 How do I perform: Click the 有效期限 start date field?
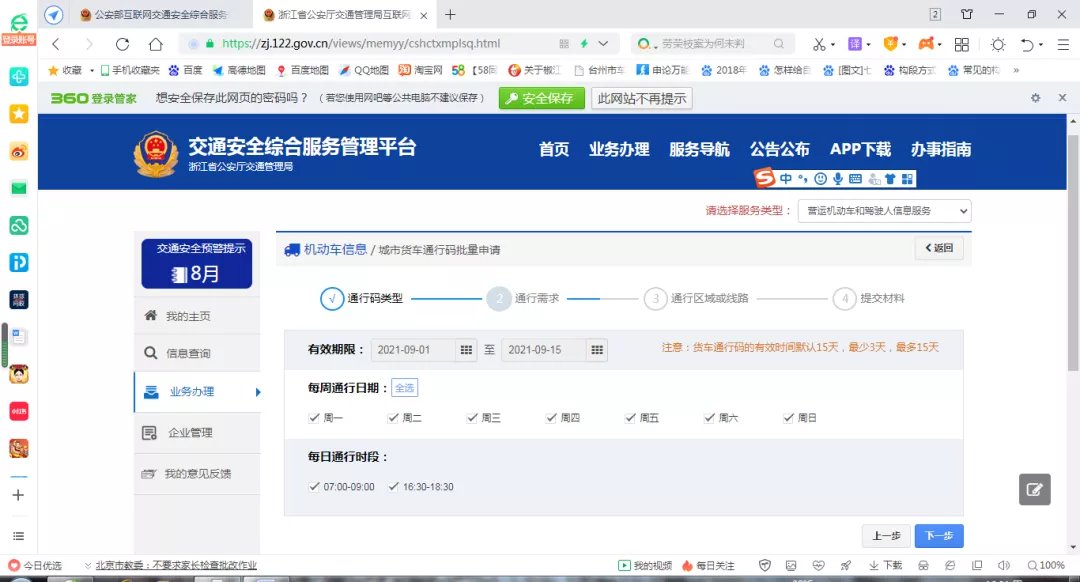point(413,349)
